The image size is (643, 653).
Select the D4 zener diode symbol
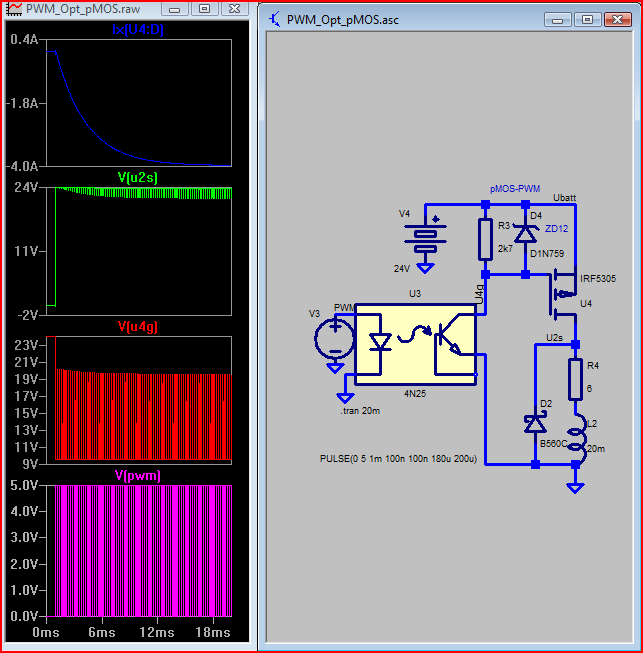coord(526,234)
